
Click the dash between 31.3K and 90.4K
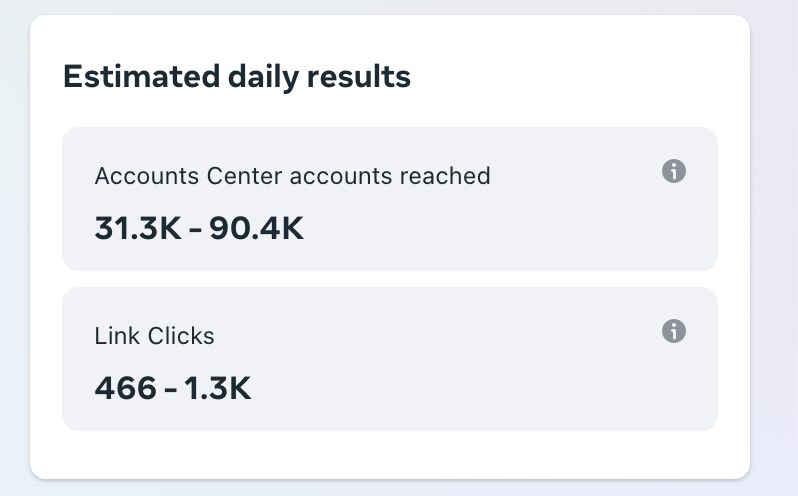195,230
